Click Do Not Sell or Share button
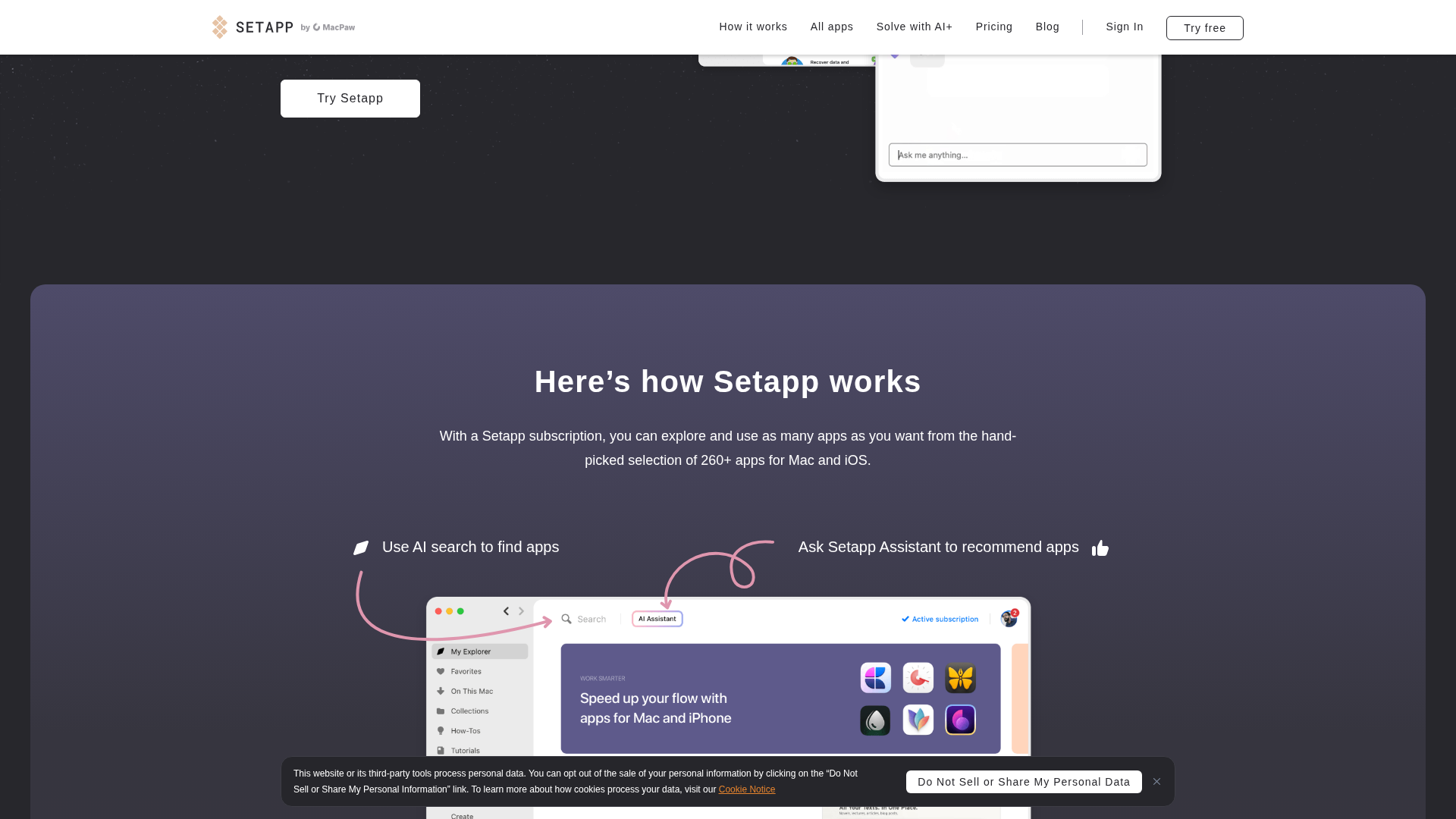 click(x=1023, y=782)
